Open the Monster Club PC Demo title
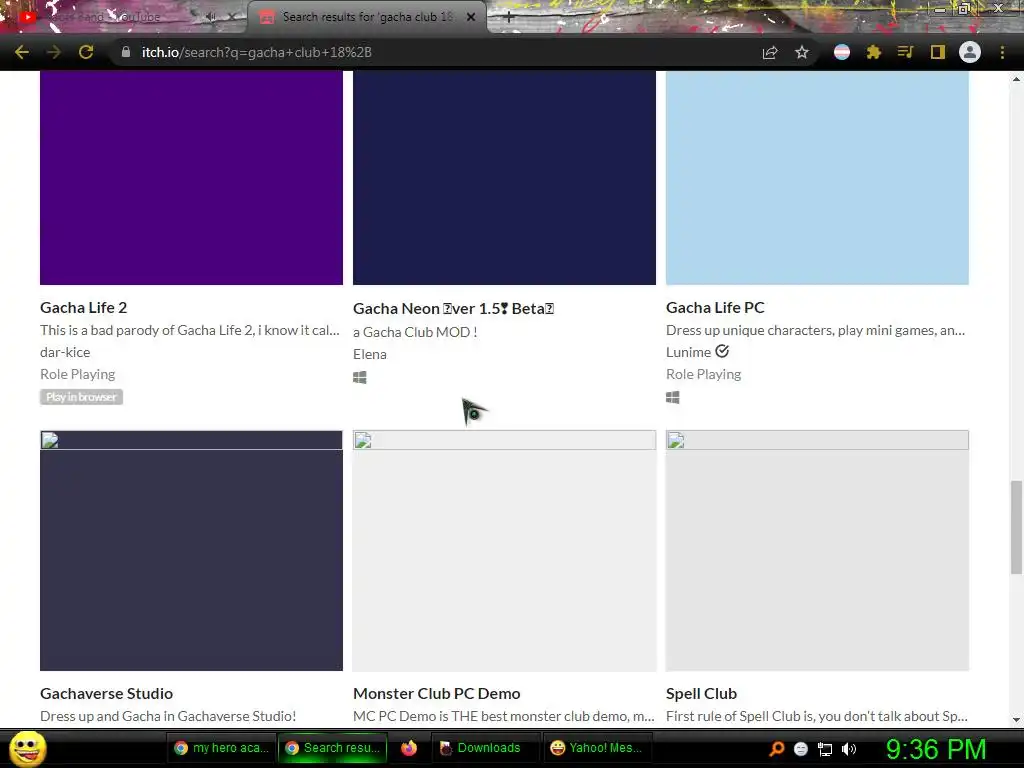1024x768 pixels. [x=437, y=694]
